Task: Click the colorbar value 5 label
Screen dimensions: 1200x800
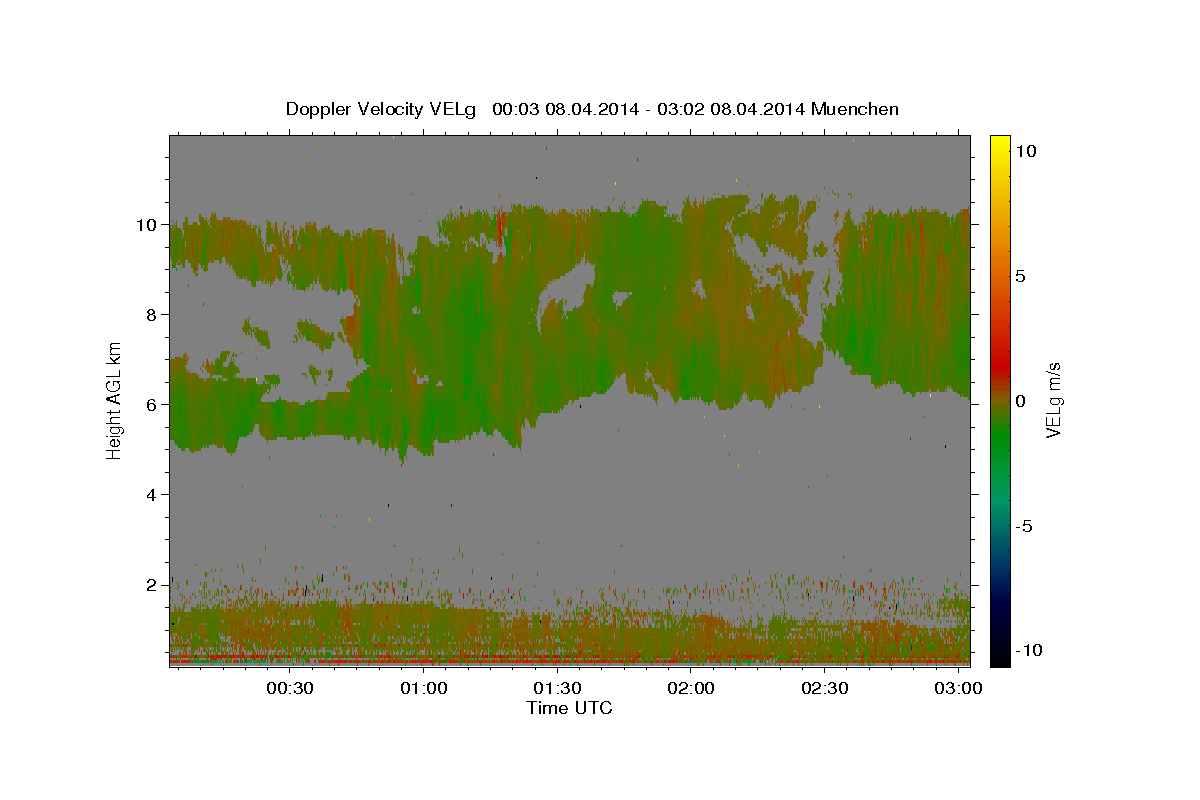Action: pos(1020,276)
